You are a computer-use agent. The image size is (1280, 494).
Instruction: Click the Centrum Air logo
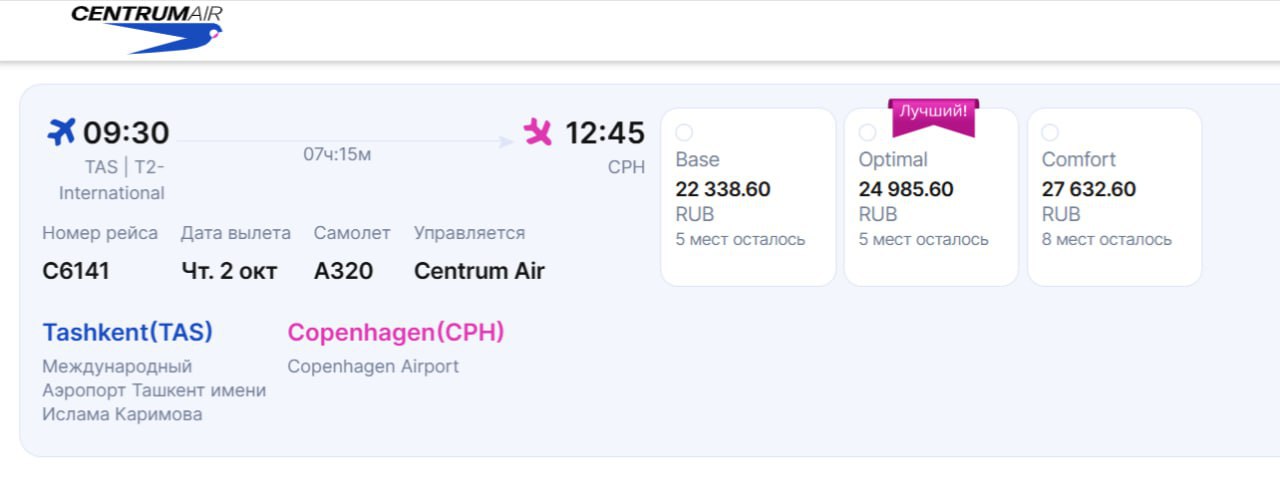(x=147, y=28)
